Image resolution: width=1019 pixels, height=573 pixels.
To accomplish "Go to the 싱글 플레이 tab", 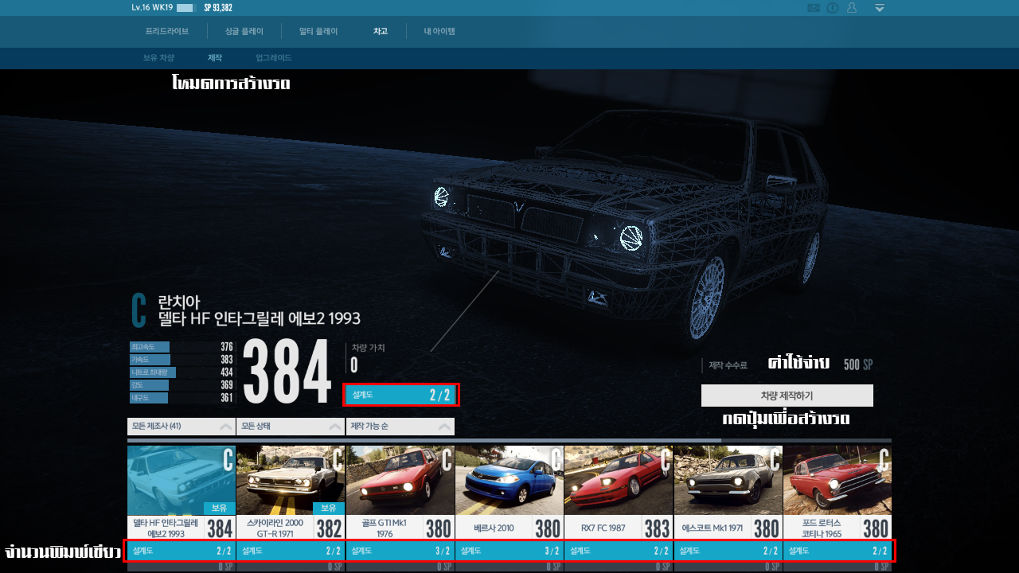I will (245, 32).
